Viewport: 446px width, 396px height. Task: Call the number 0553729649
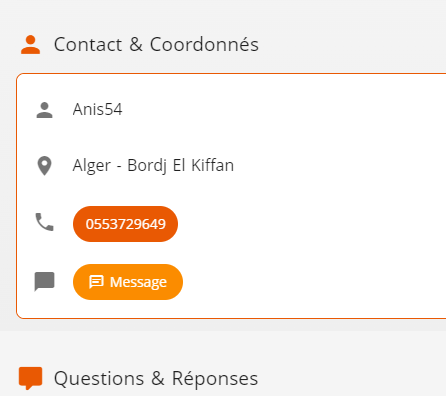point(125,224)
